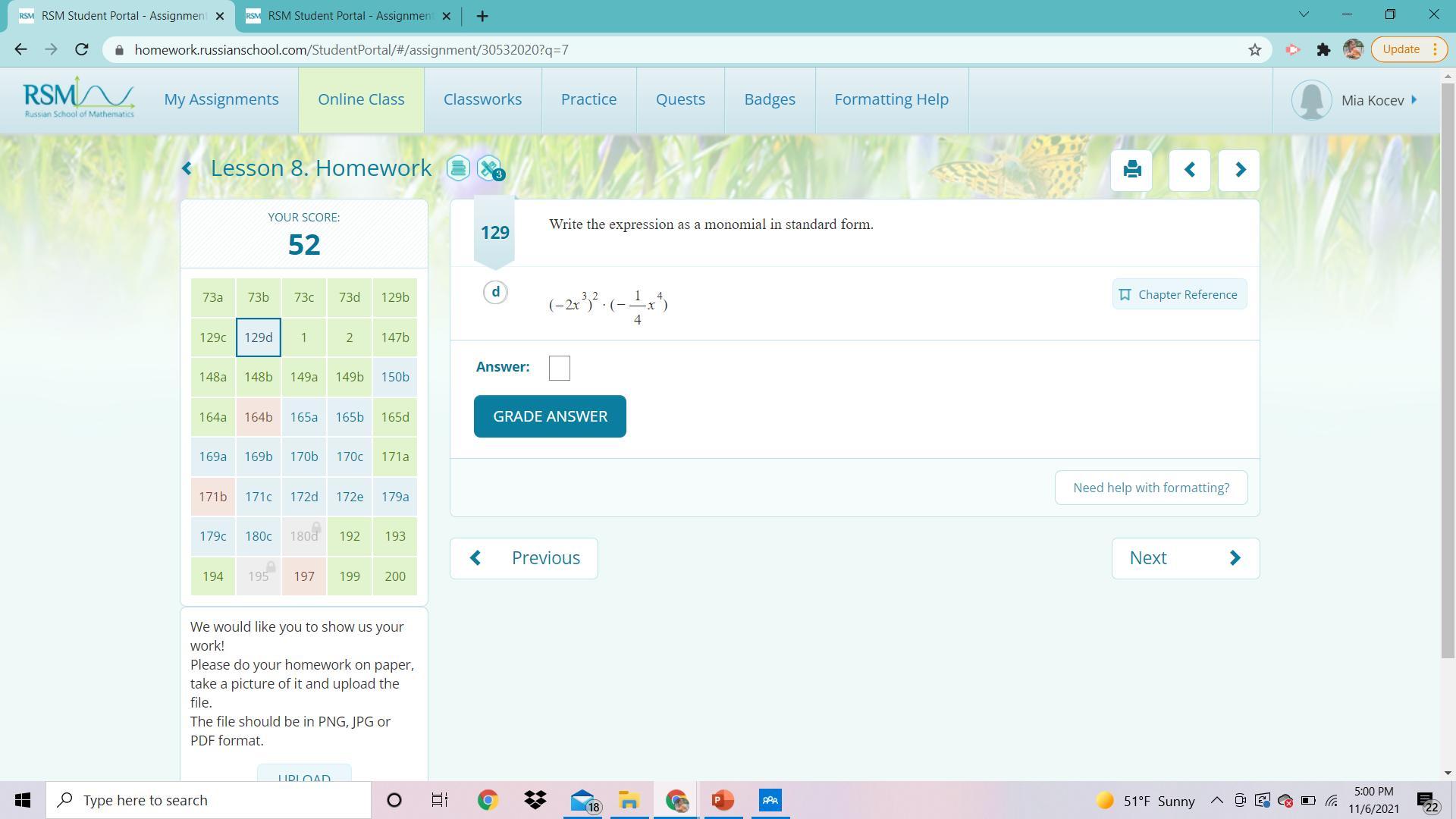Switch to My Assignments tab
This screenshot has width=1456, height=819.
pyautogui.click(x=221, y=99)
